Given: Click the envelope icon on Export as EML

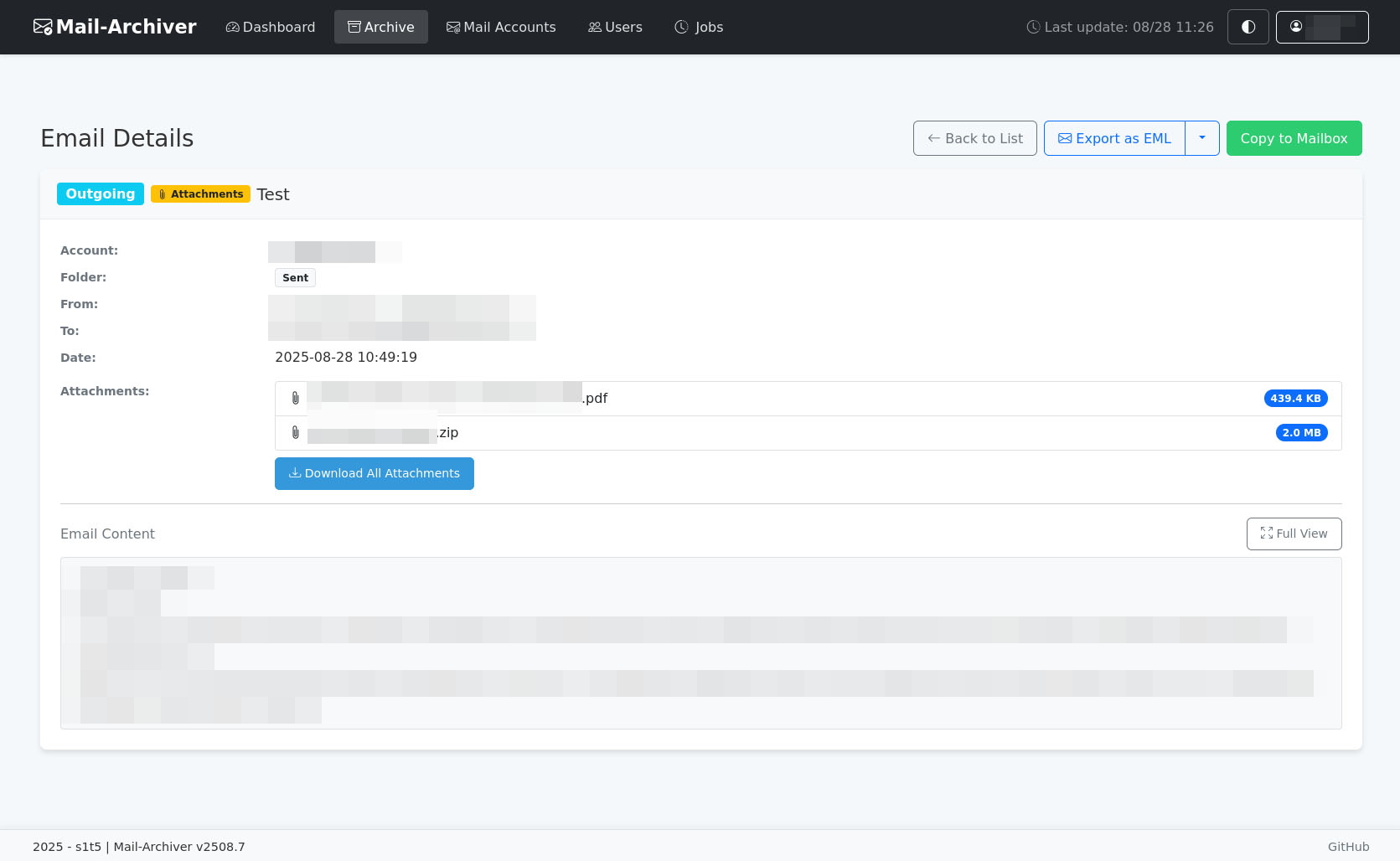Looking at the screenshot, I should (x=1065, y=138).
